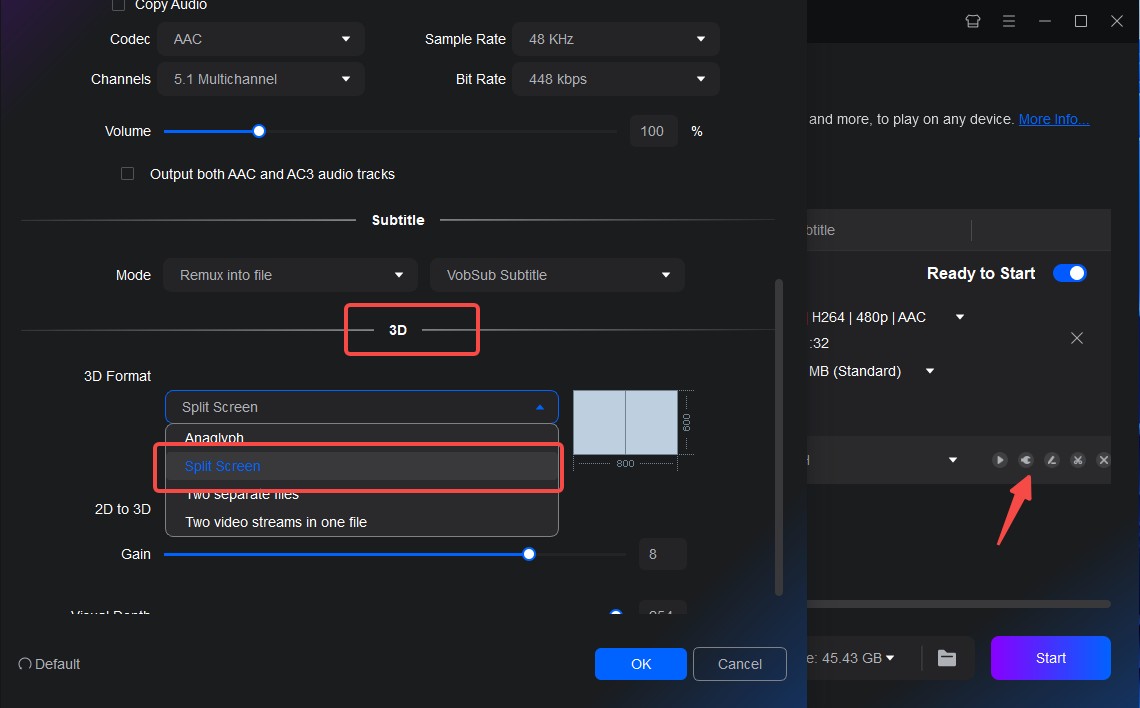The width and height of the screenshot is (1140, 708).
Task: Switch off the Ready to Start toggle
Action: [x=1069, y=273]
